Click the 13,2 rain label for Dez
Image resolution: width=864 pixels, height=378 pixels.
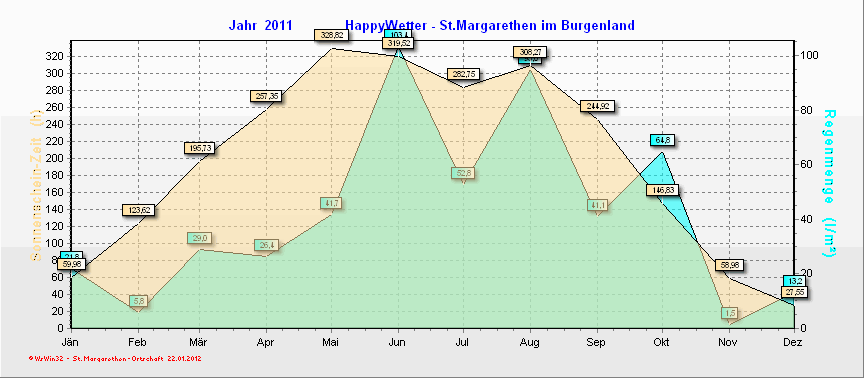[795, 281]
